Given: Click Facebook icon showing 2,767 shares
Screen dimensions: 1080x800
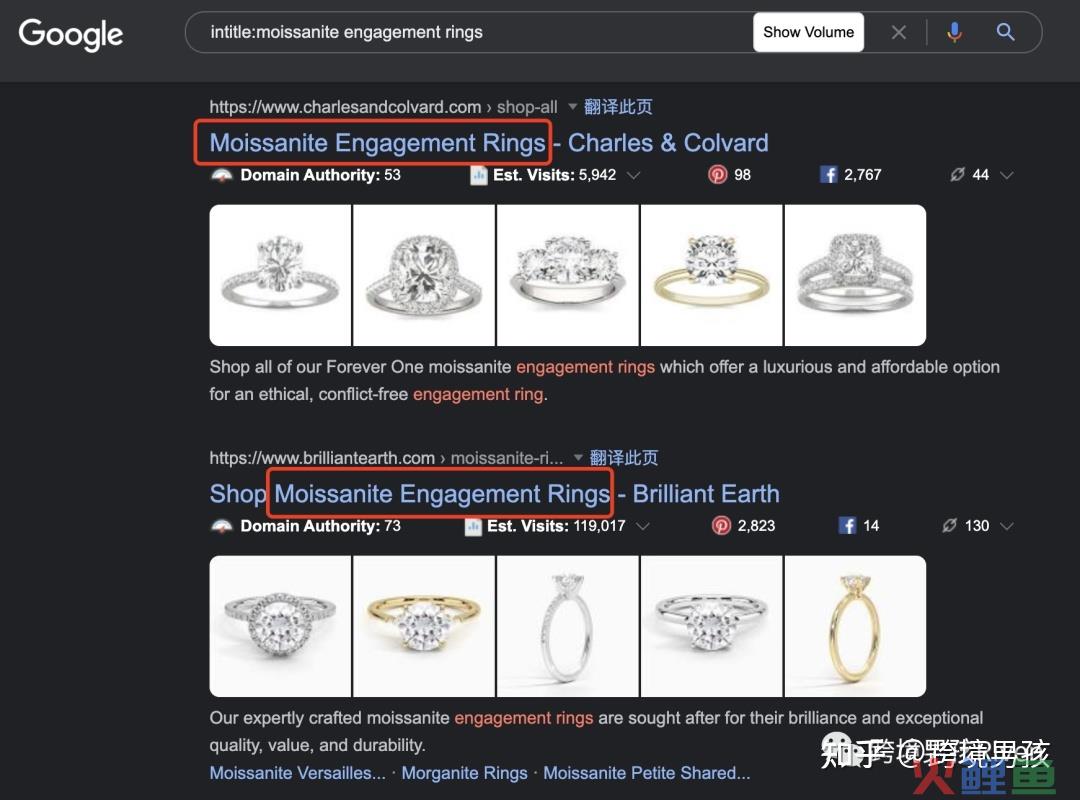Looking at the screenshot, I should point(828,174).
